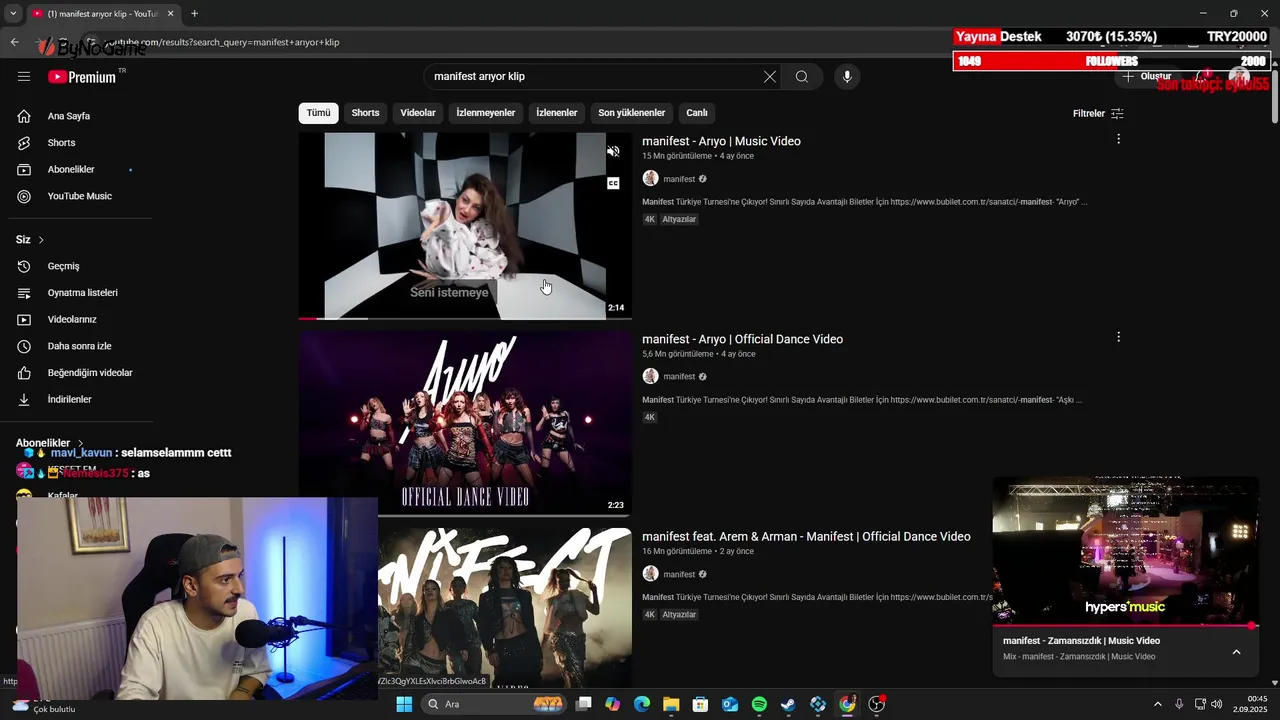Select the Tümü filter chip
1280x720 pixels.
click(x=318, y=113)
